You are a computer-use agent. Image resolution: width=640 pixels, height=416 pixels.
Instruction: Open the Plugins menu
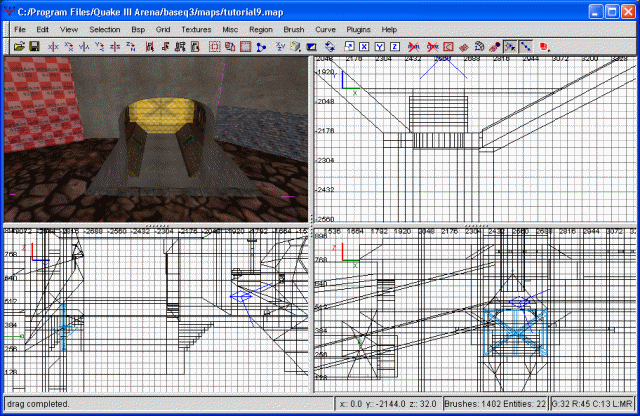click(x=358, y=29)
